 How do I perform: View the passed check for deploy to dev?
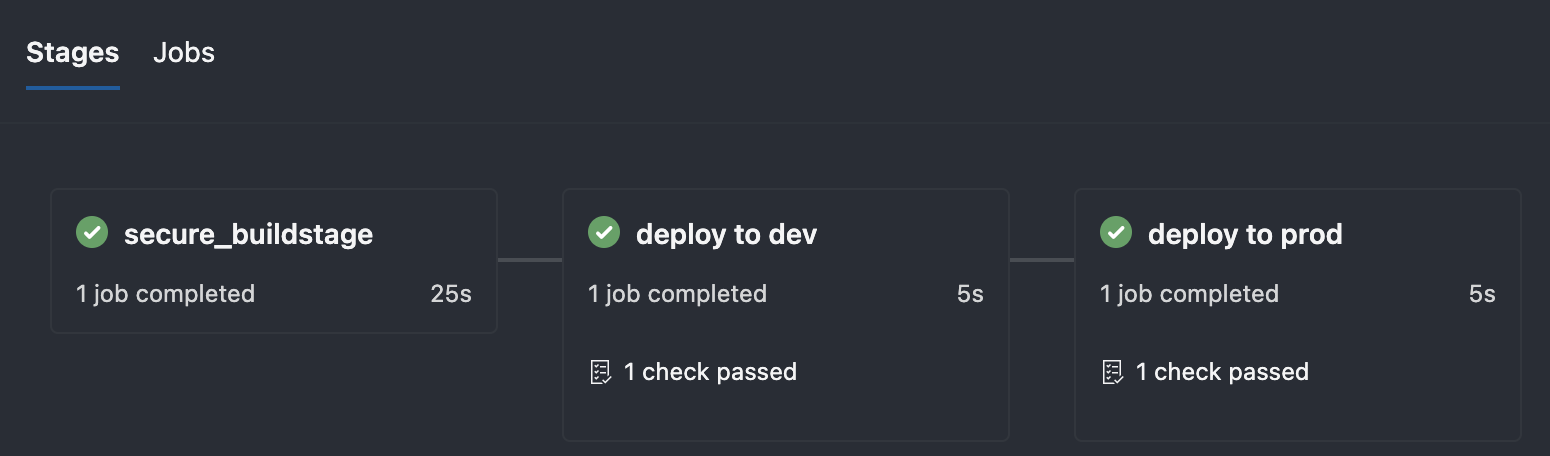[710, 372]
